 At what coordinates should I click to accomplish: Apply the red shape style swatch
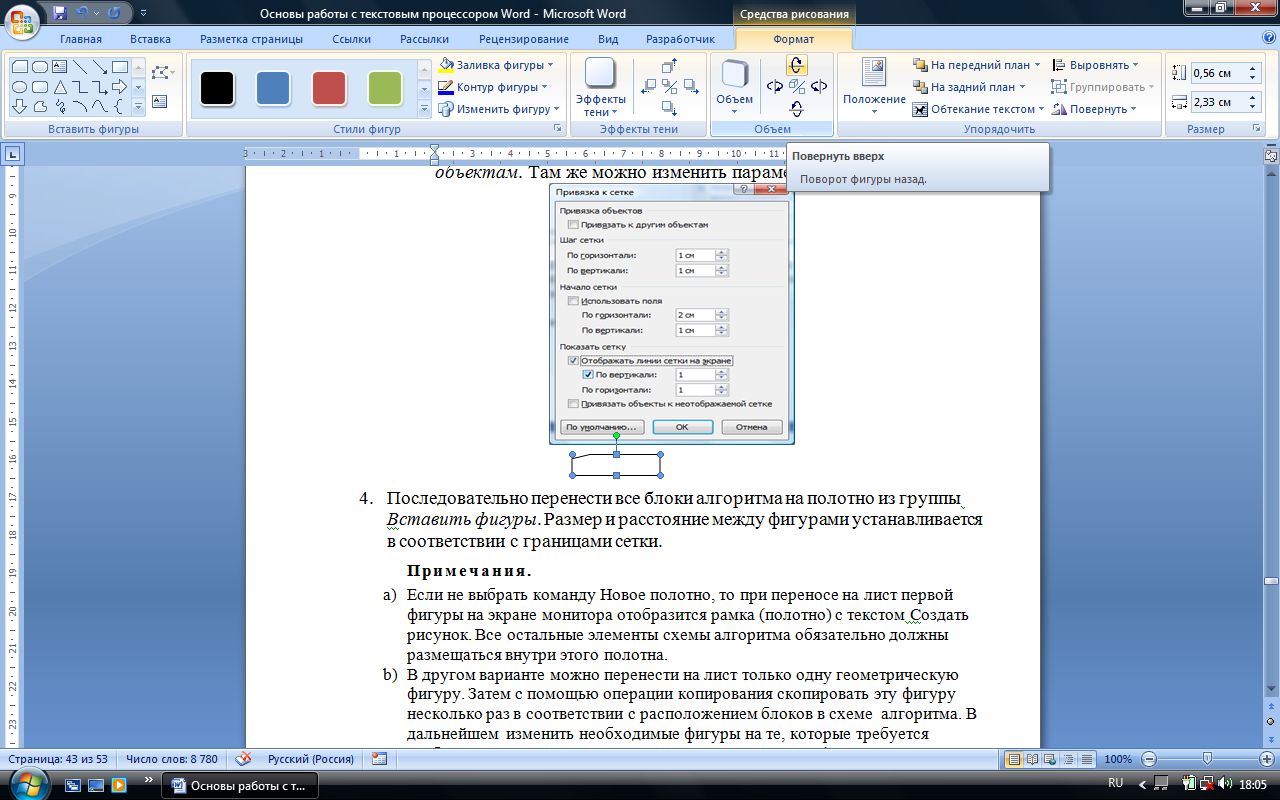pyautogui.click(x=329, y=88)
